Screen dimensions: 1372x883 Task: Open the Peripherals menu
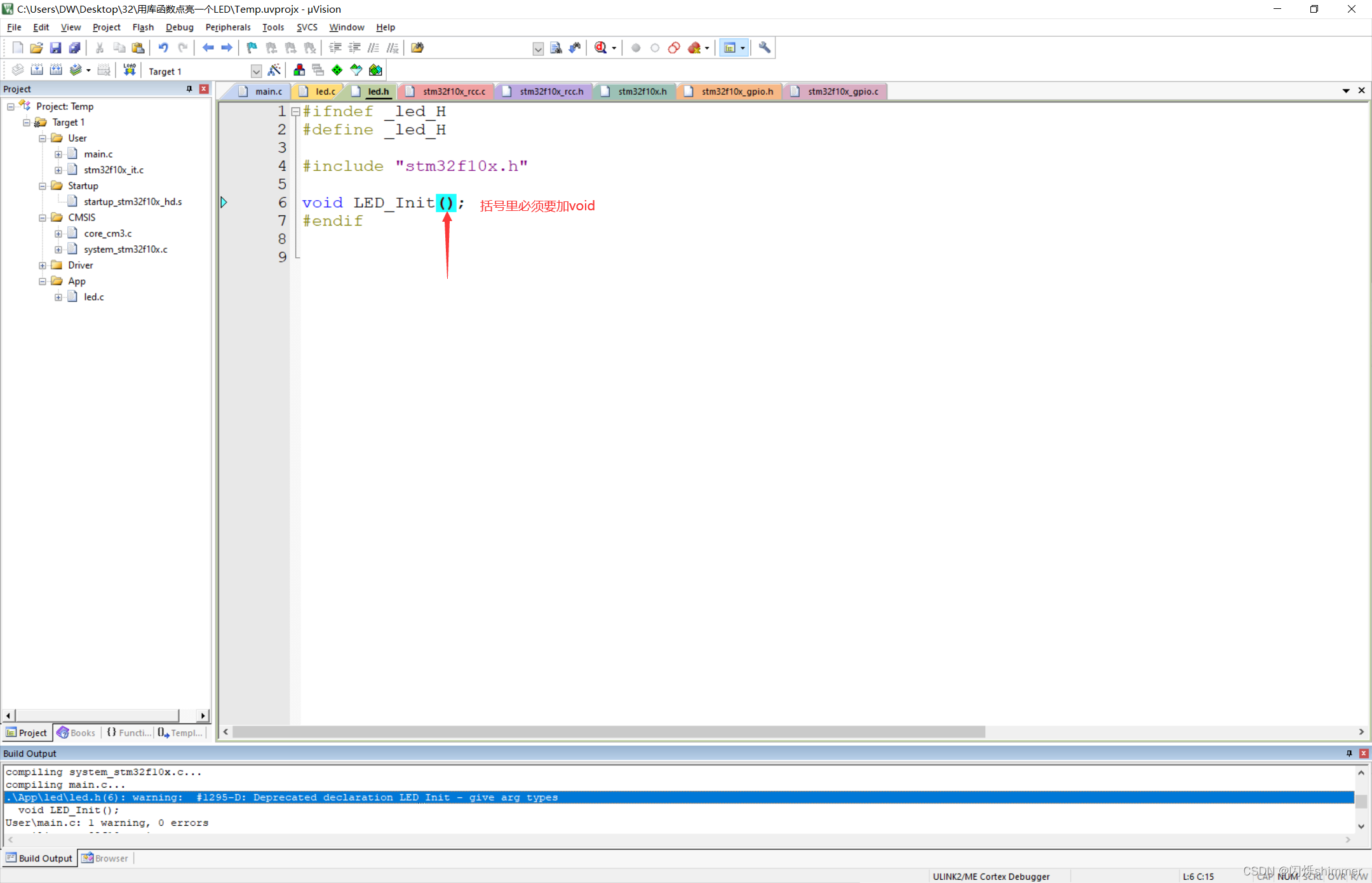point(227,27)
